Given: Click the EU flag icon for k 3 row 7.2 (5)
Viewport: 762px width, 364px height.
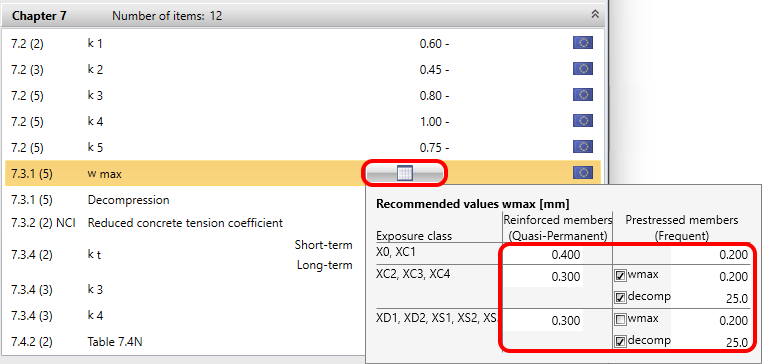Looking at the screenshot, I should coord(583,95).
